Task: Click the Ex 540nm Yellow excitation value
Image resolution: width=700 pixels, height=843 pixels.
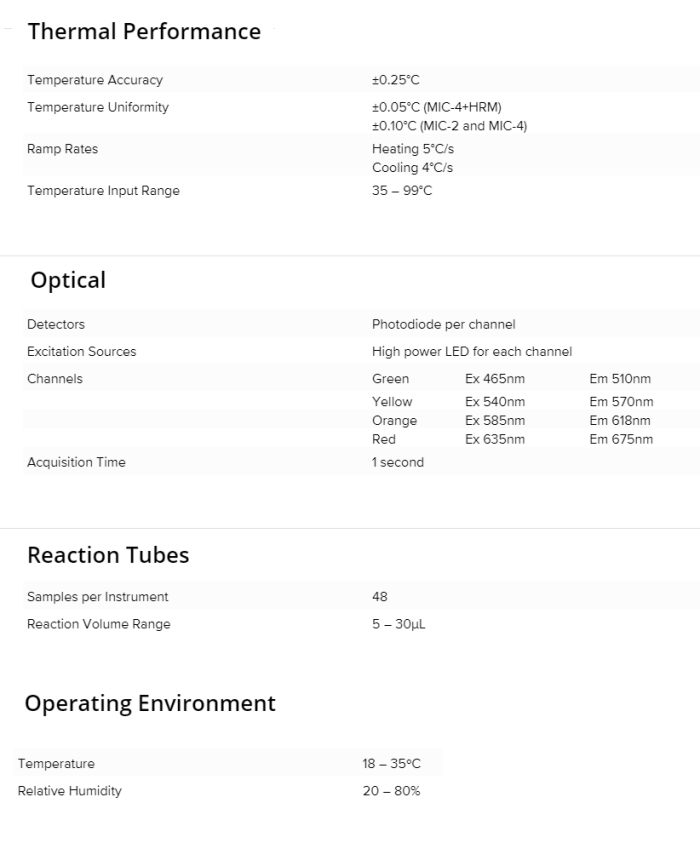Action: 495,402
